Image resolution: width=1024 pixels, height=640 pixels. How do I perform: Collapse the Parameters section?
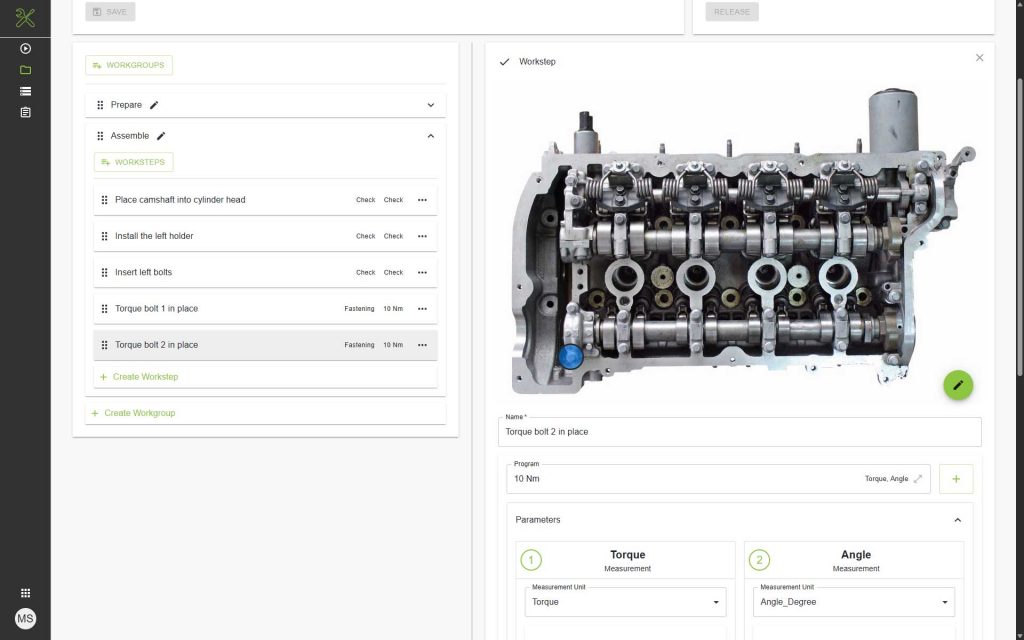(957, 520)
